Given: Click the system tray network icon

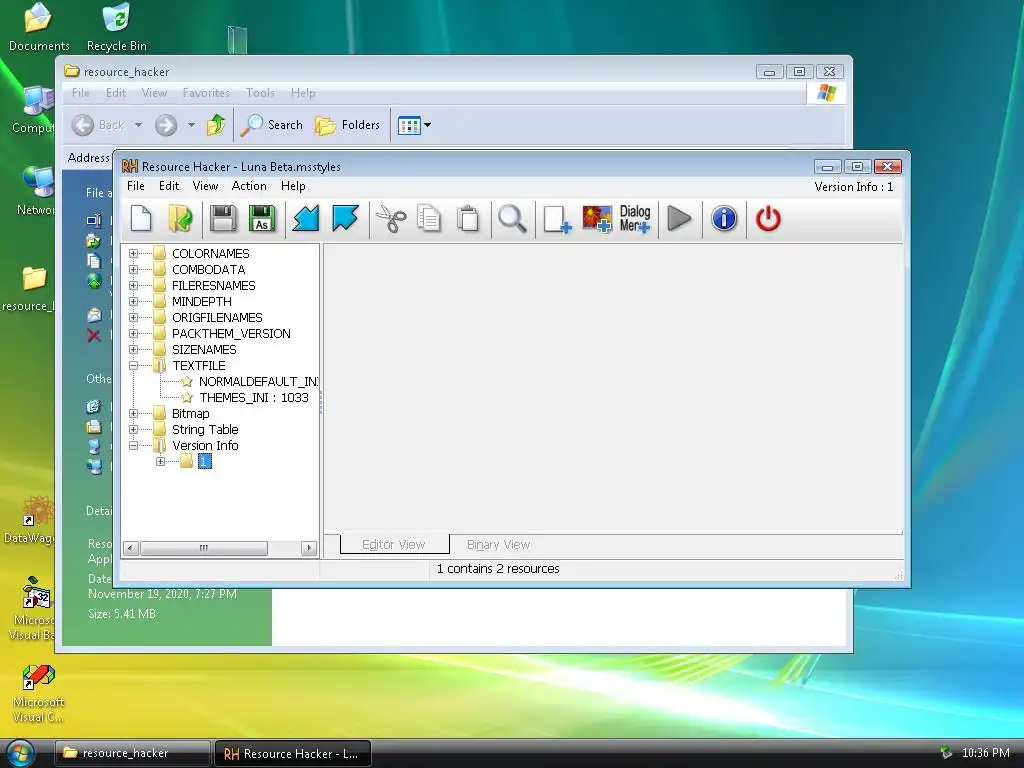Looking at the screenshot, I should pyautogui.click(x=946, y=753).
